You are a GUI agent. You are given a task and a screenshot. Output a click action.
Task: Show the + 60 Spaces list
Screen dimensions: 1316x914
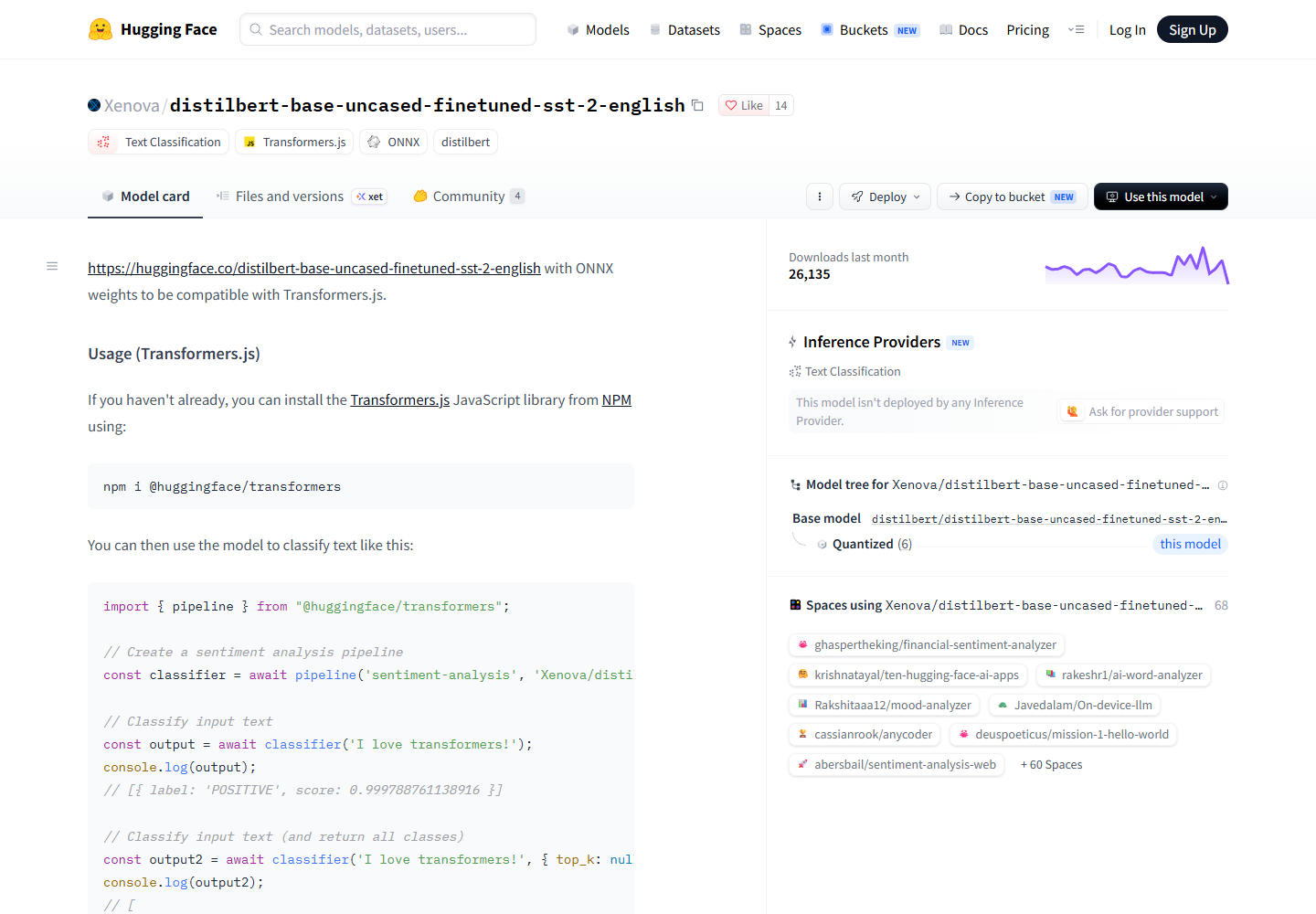coord(1052,765)
